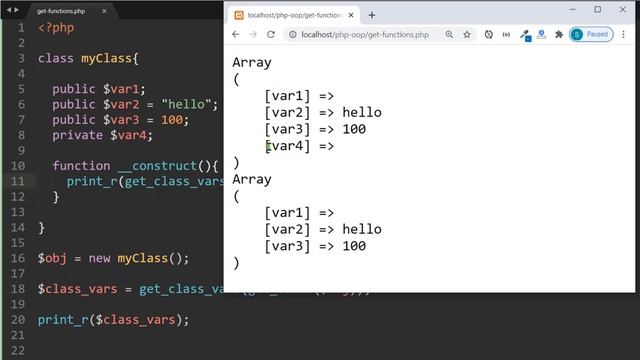Screen dimensions: 640x360
Task: Open the zoom magnifier in address bar
Action: [x=449, y=35]
